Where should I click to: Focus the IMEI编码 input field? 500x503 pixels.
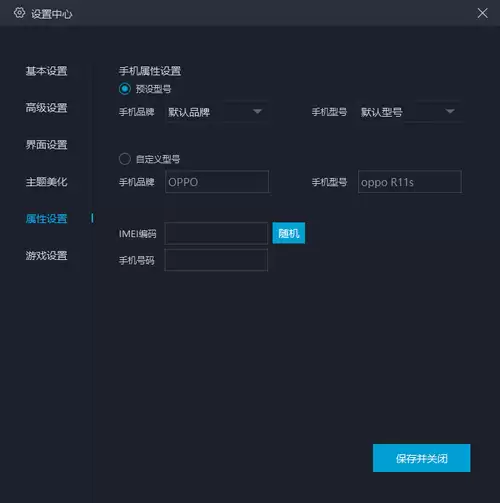click(216, 233)
